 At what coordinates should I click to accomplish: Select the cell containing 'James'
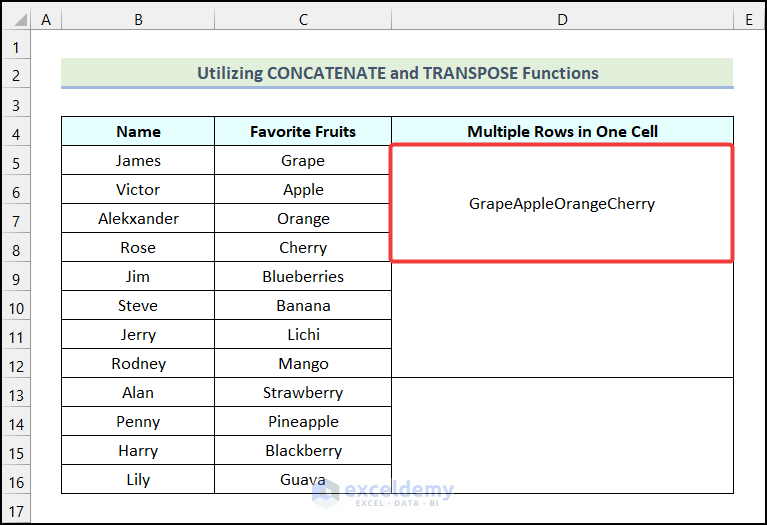point(138,160)
